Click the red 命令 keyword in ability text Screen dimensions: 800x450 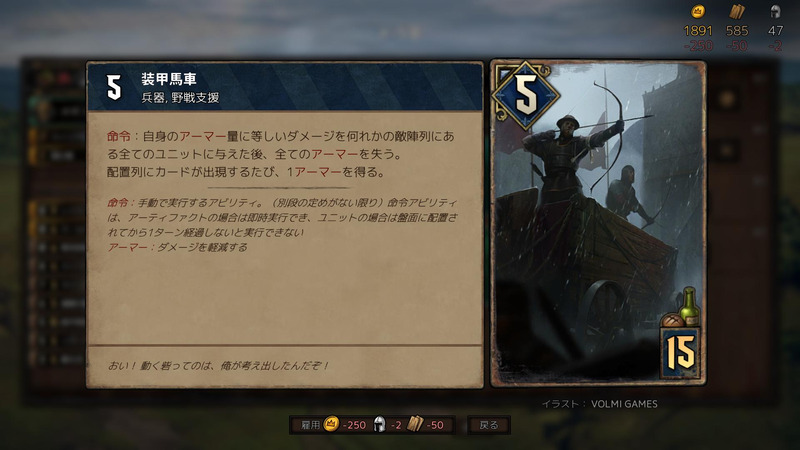tap(118, 136)
